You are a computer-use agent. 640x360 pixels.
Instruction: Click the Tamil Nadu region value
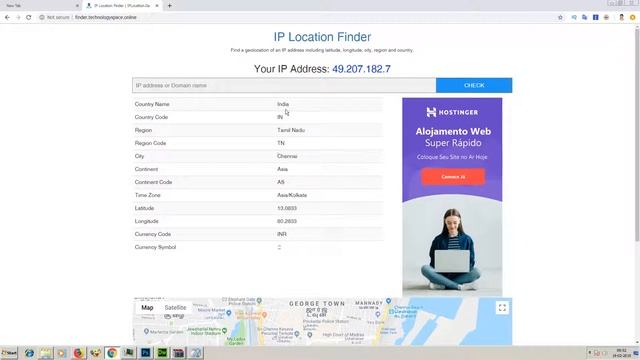tap(291, 130)
